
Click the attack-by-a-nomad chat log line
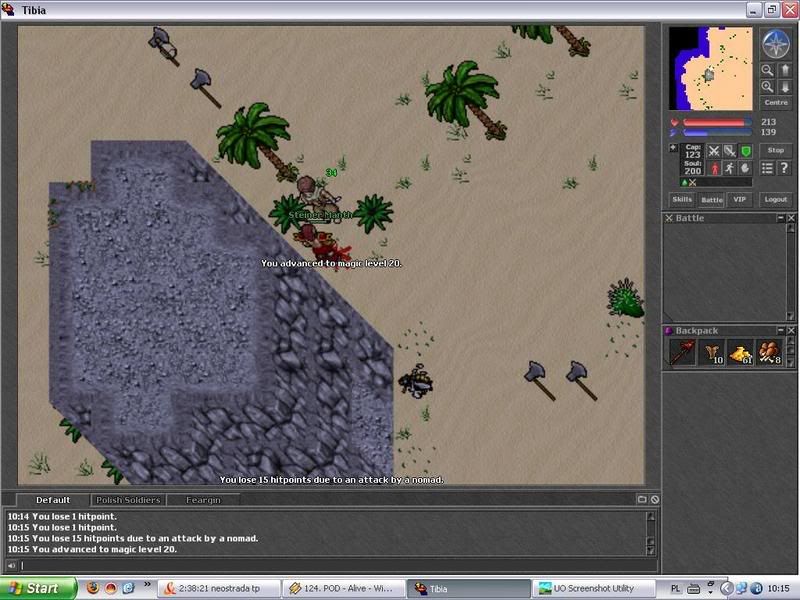(133, 538)
